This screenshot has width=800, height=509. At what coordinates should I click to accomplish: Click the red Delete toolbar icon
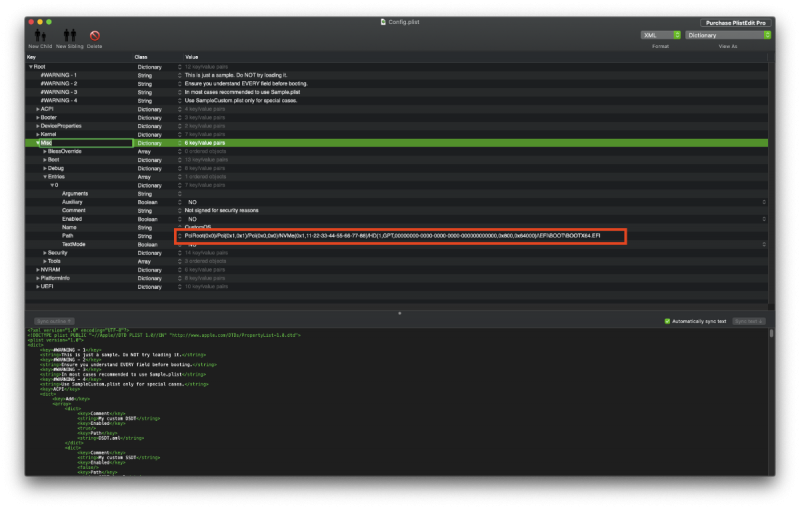coord(94,36)
